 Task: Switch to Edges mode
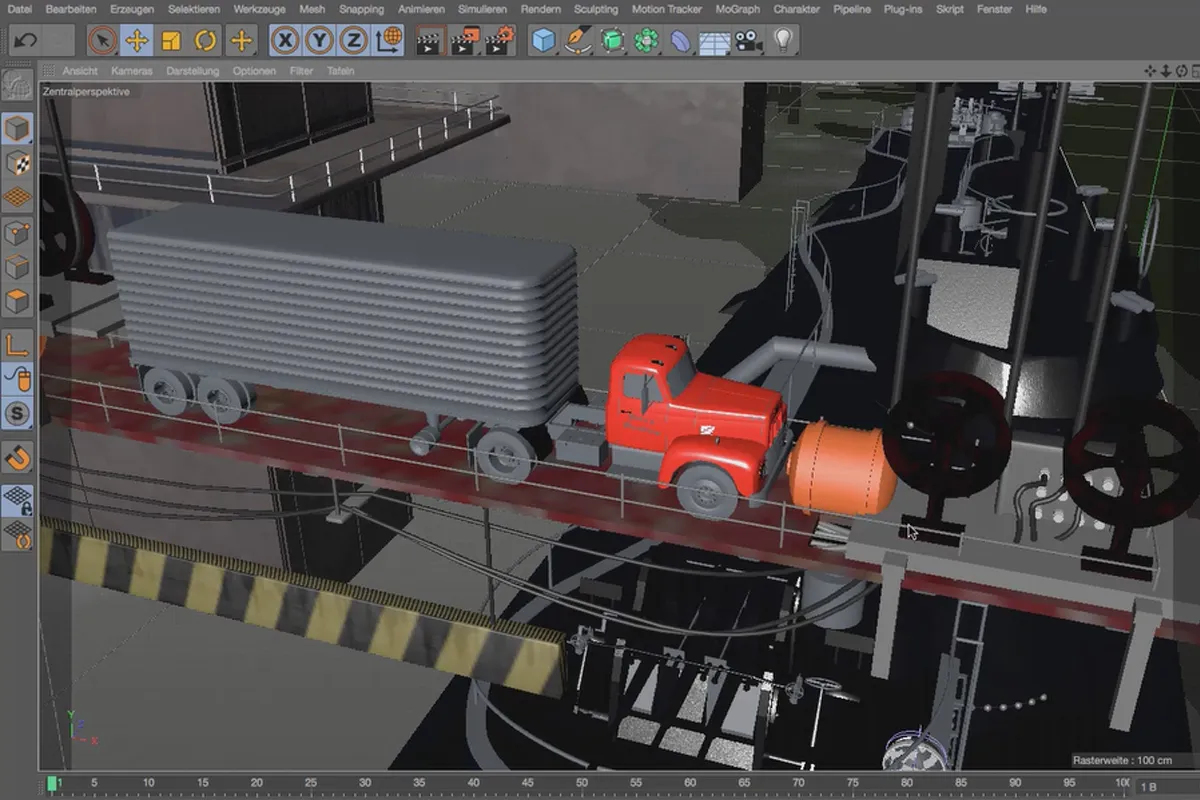pos(17,267)
